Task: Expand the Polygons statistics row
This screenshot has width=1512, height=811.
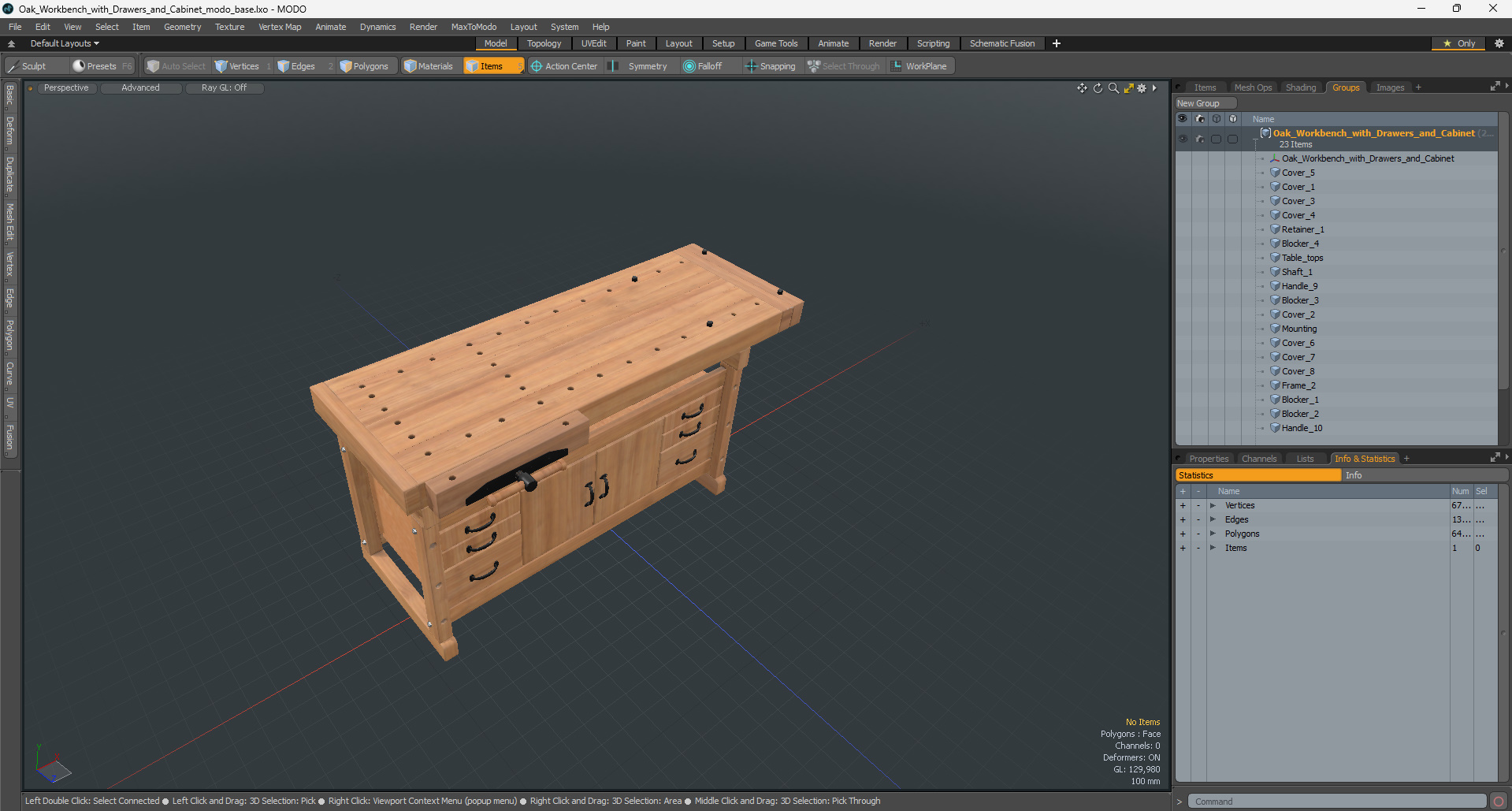Action: pos(1213,534)
